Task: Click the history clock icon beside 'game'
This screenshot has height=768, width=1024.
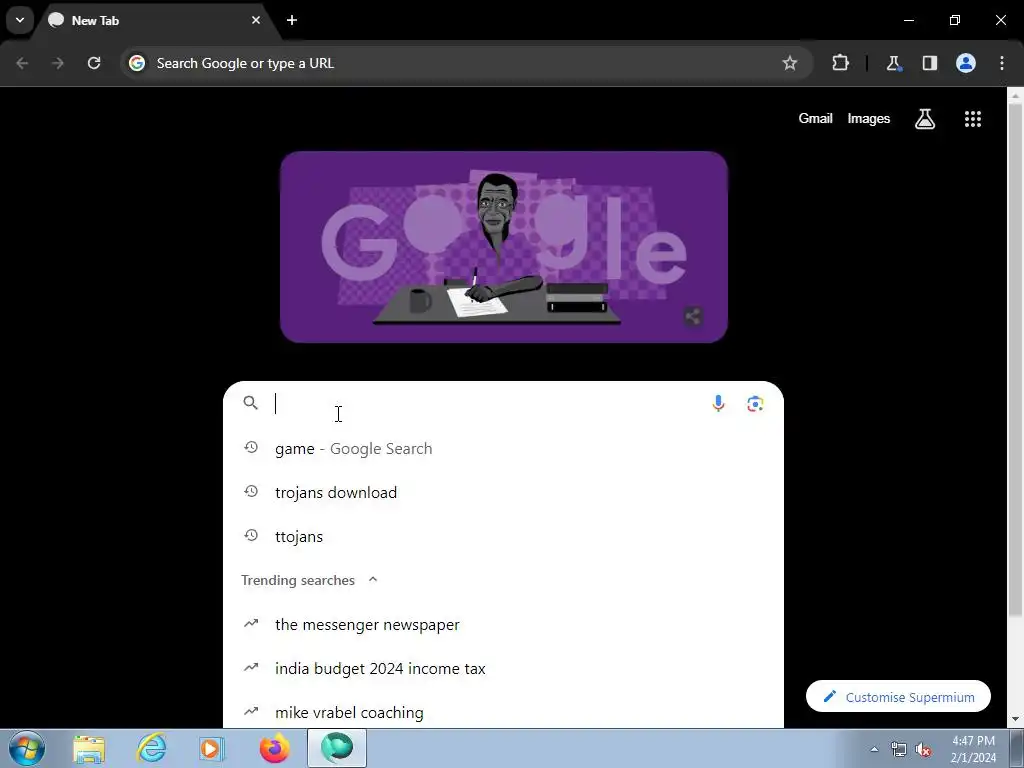Action: tap(251, 447)
